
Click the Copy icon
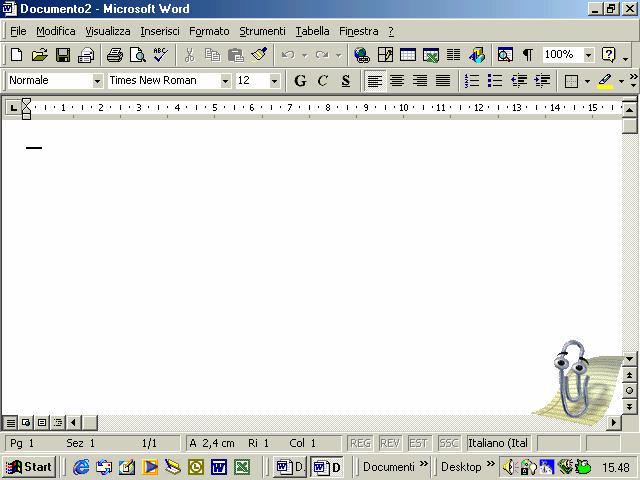[x=212, y=55]
